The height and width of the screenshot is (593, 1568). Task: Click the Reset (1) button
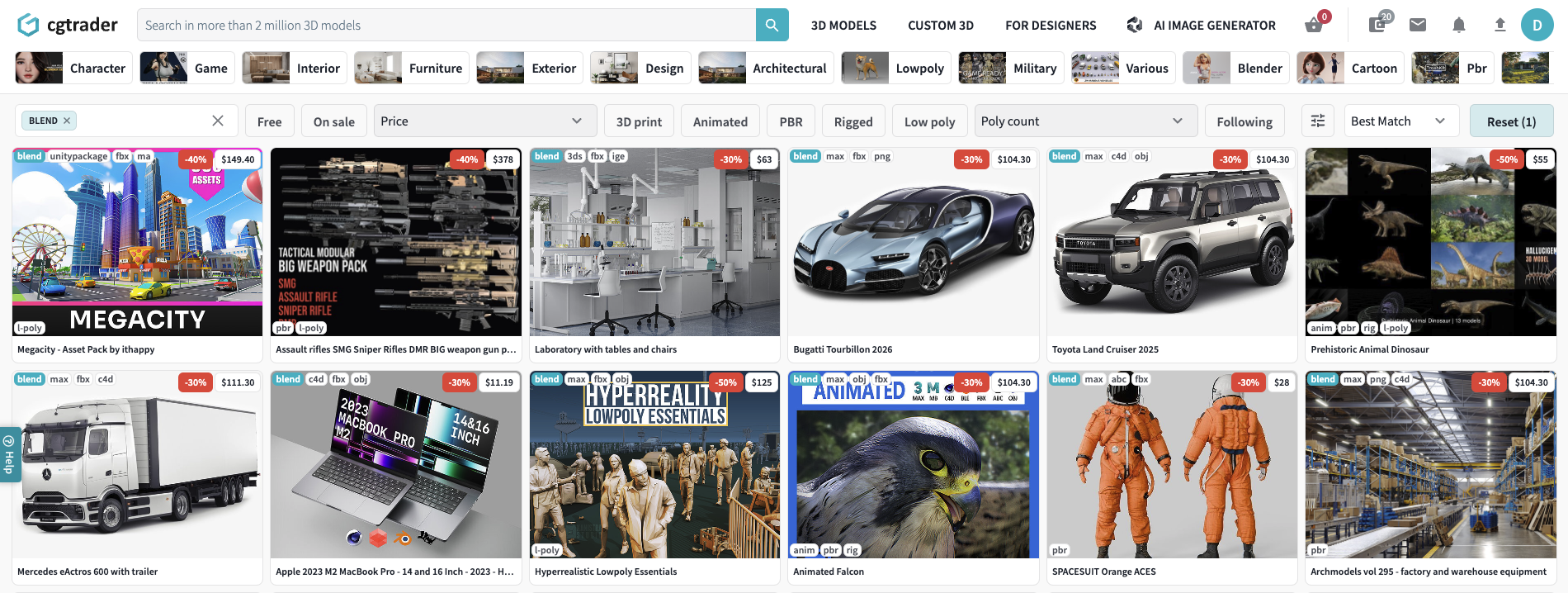[x=1511, y=121]
